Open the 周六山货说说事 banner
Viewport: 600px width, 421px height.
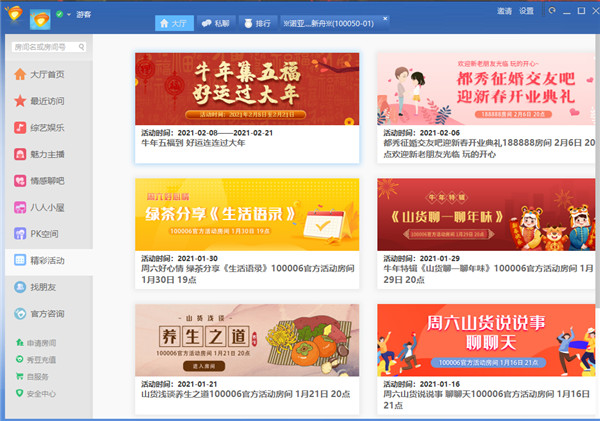click(486, 340)
